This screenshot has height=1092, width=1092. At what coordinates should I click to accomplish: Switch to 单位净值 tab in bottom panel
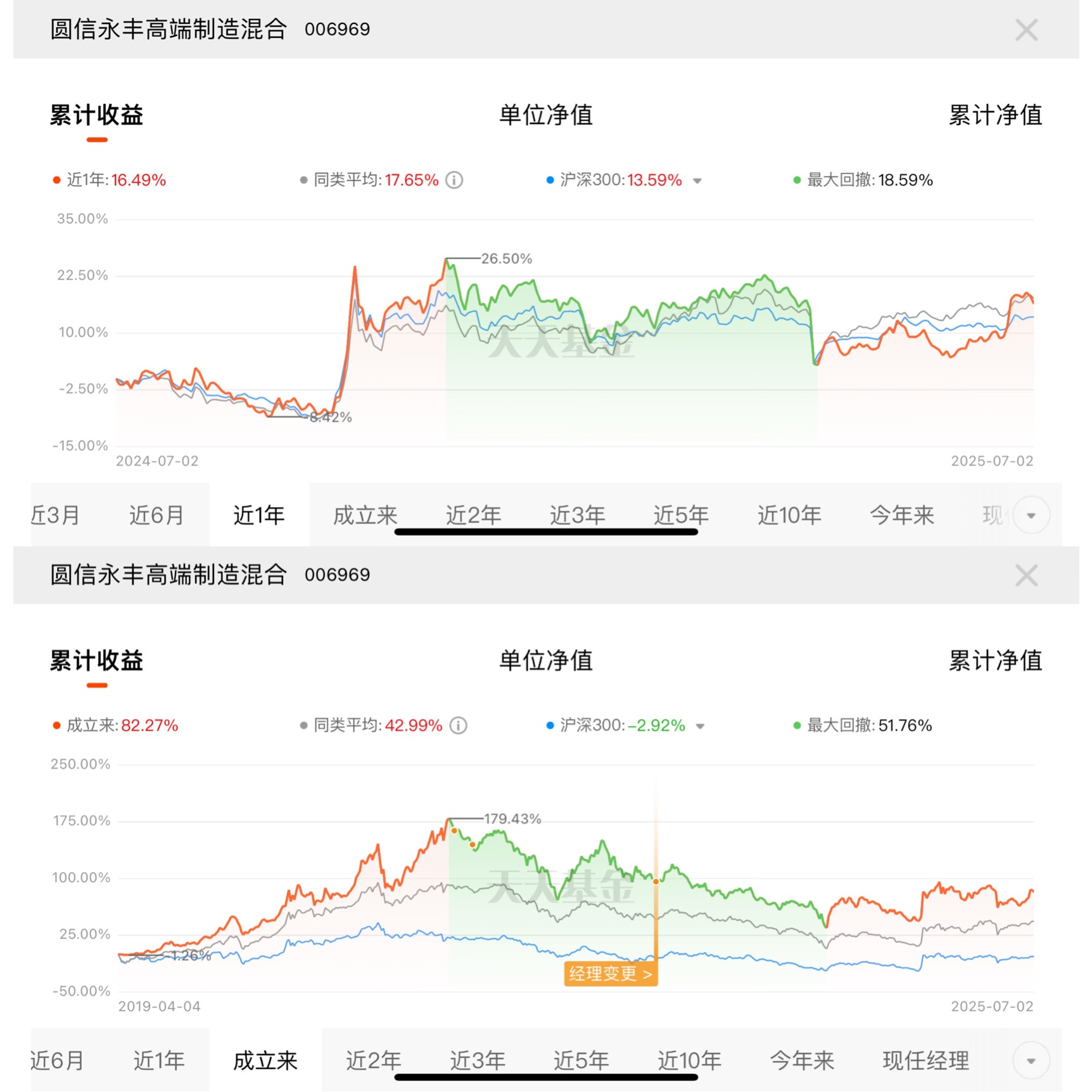click(x=545, y=661)
